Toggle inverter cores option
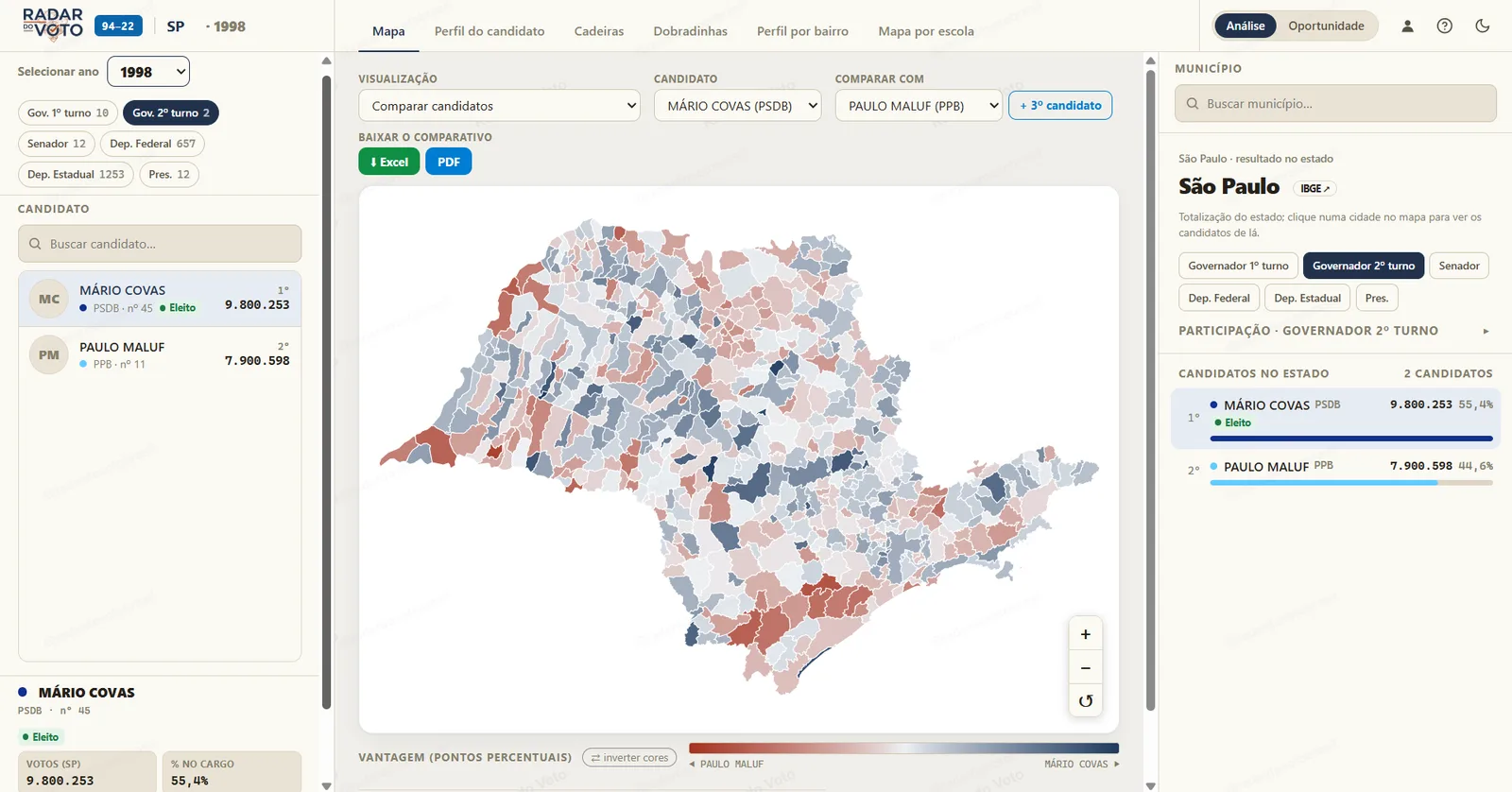Image resolution: width=1512 pixels, height=792 pixels. point(629,757)
